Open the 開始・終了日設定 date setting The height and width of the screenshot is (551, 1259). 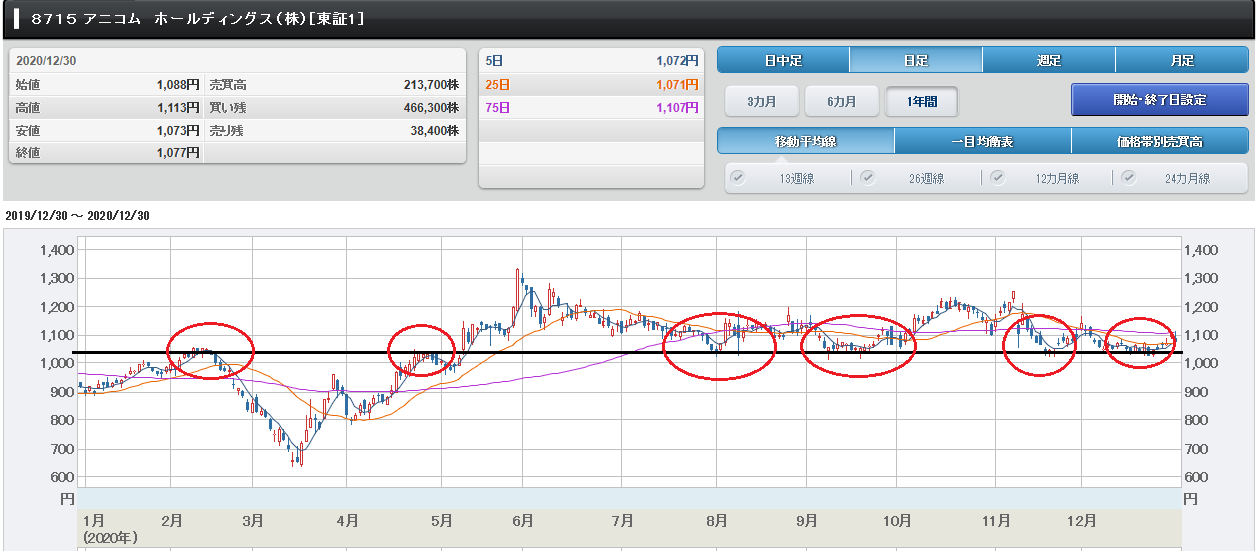point(1160,100)
